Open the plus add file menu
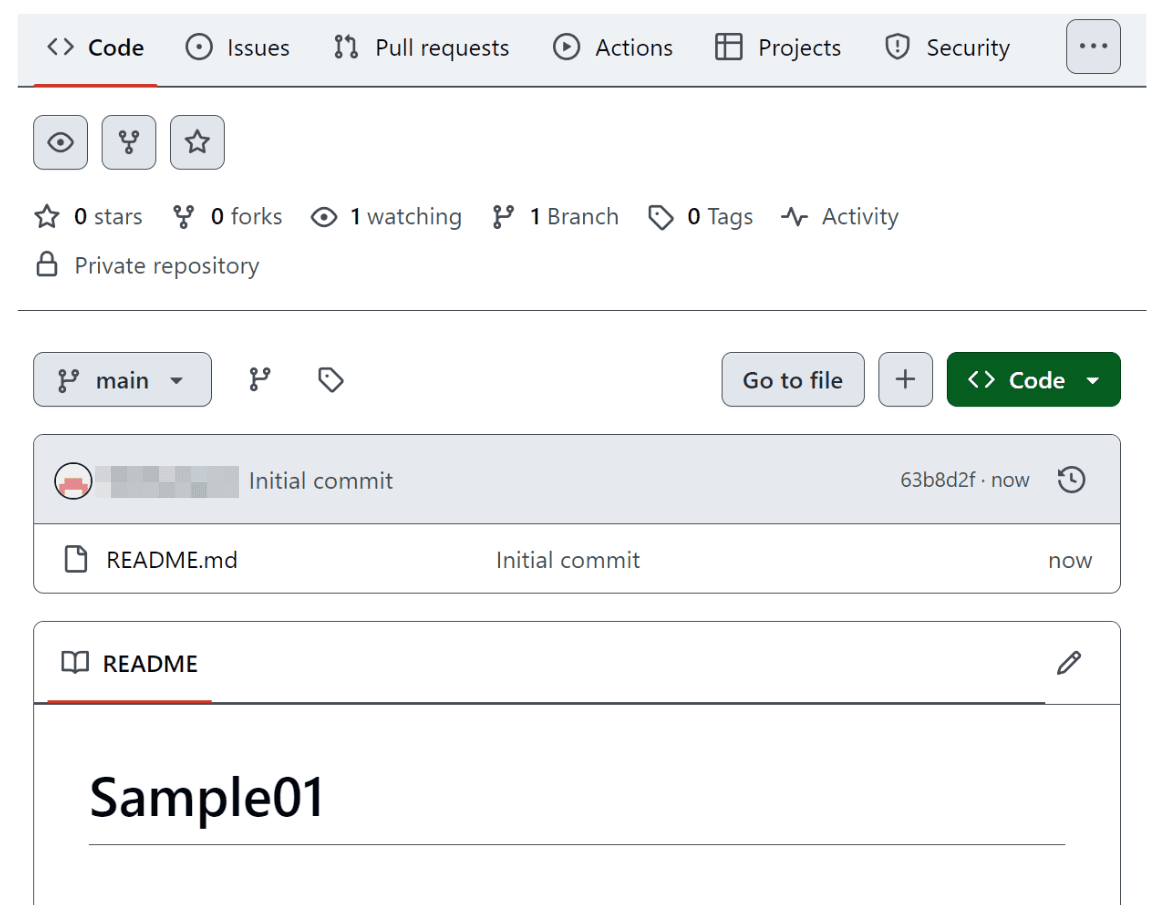Image resolution: width=1171 pixels, height=905 pixels. pos(905,379)
